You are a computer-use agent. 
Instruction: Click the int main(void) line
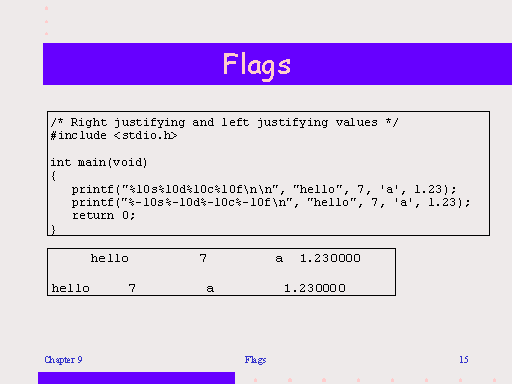[99, 162]
